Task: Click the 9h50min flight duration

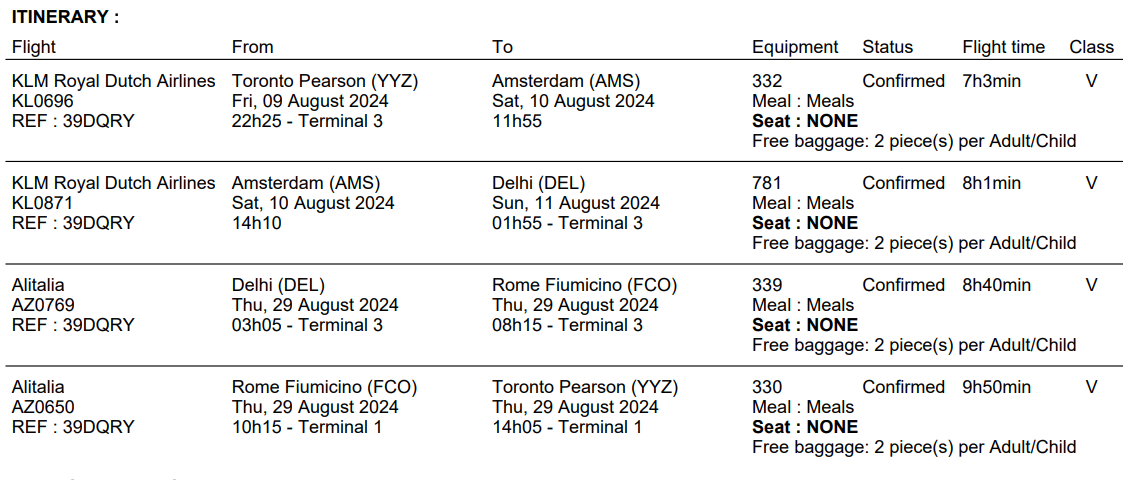Action: pyautogui.click(x=996, y=387)
